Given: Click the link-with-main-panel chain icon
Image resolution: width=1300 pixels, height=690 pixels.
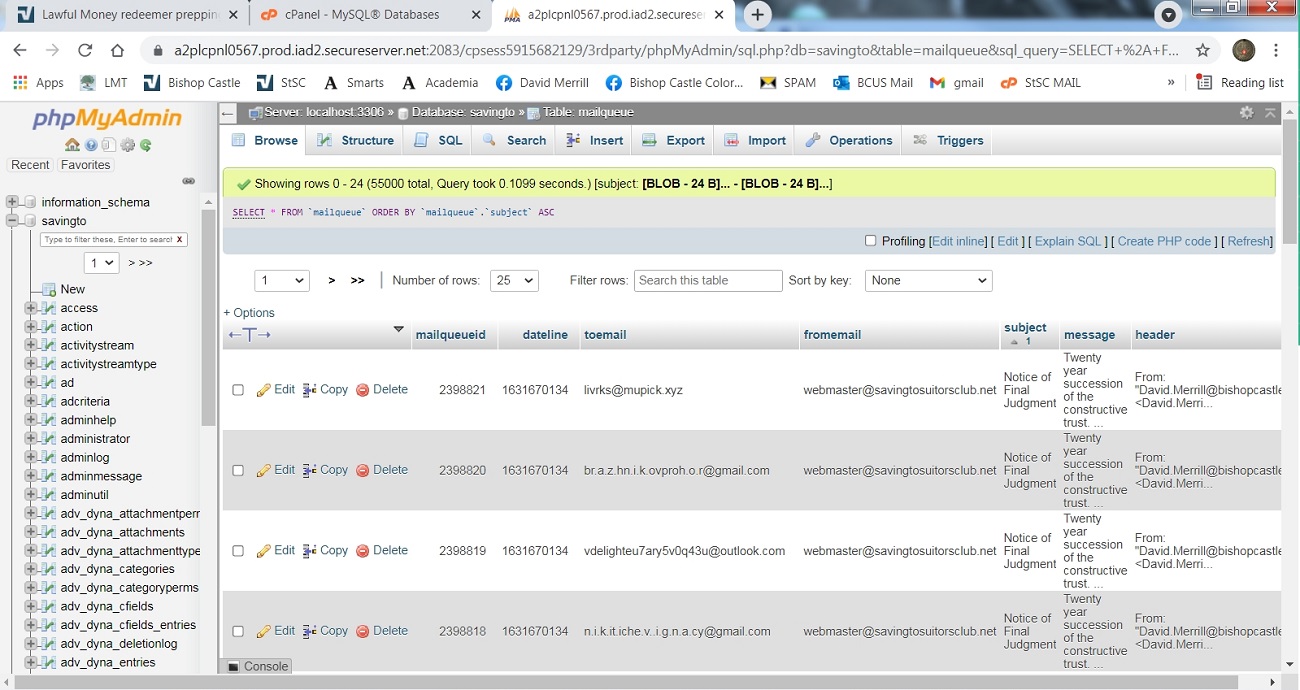Looking at the screenshot, I should pyautogui.click(x=188, y=181).
